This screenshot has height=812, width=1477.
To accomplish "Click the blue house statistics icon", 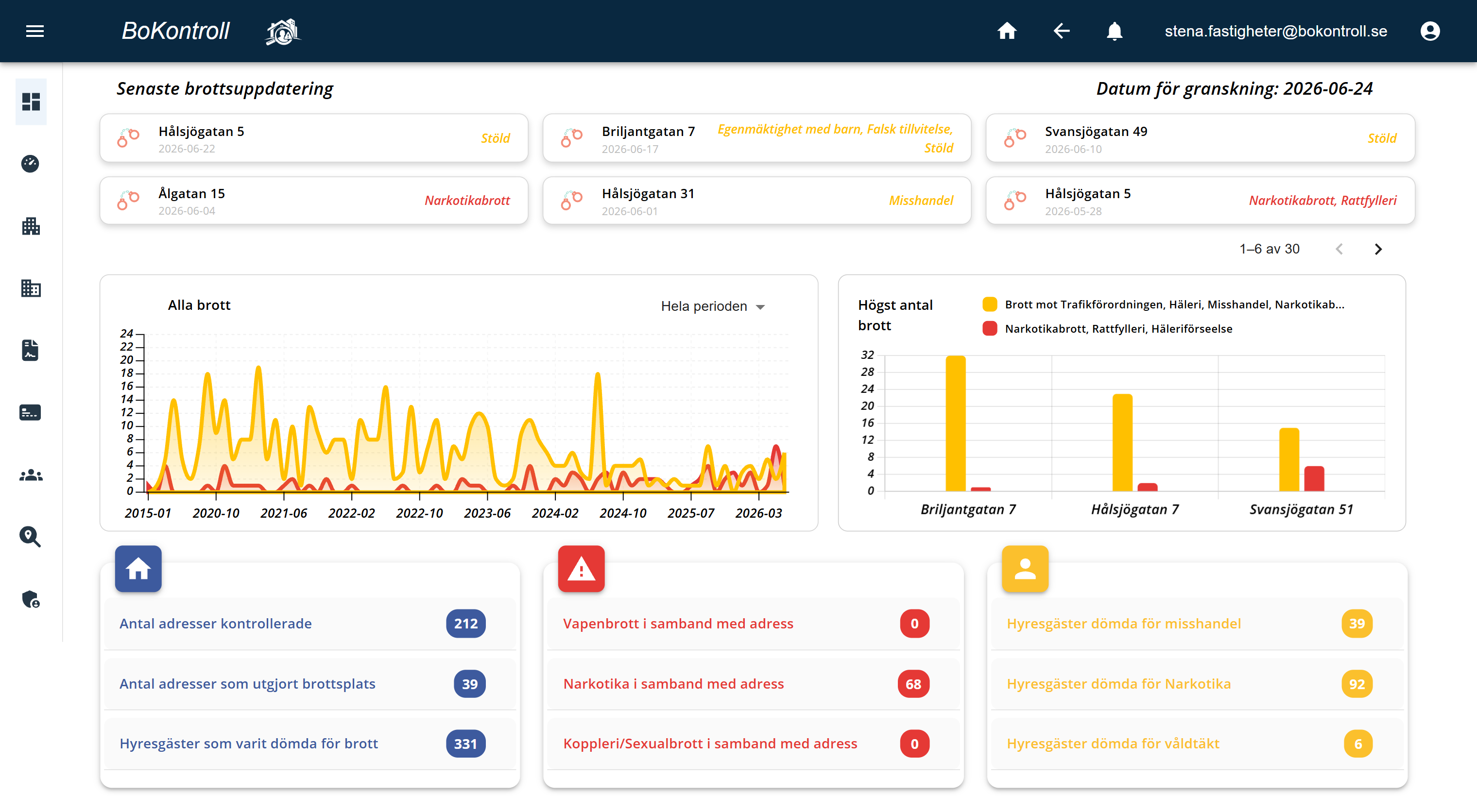I will pyautogui.click(x=138, y=569).
